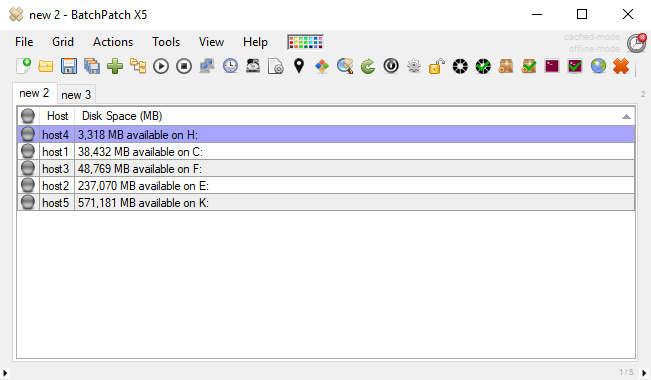Image resolution: width=651 pixels, height=380 pixels.
Task: Select the host1 cell
Action: pos(57,152)
